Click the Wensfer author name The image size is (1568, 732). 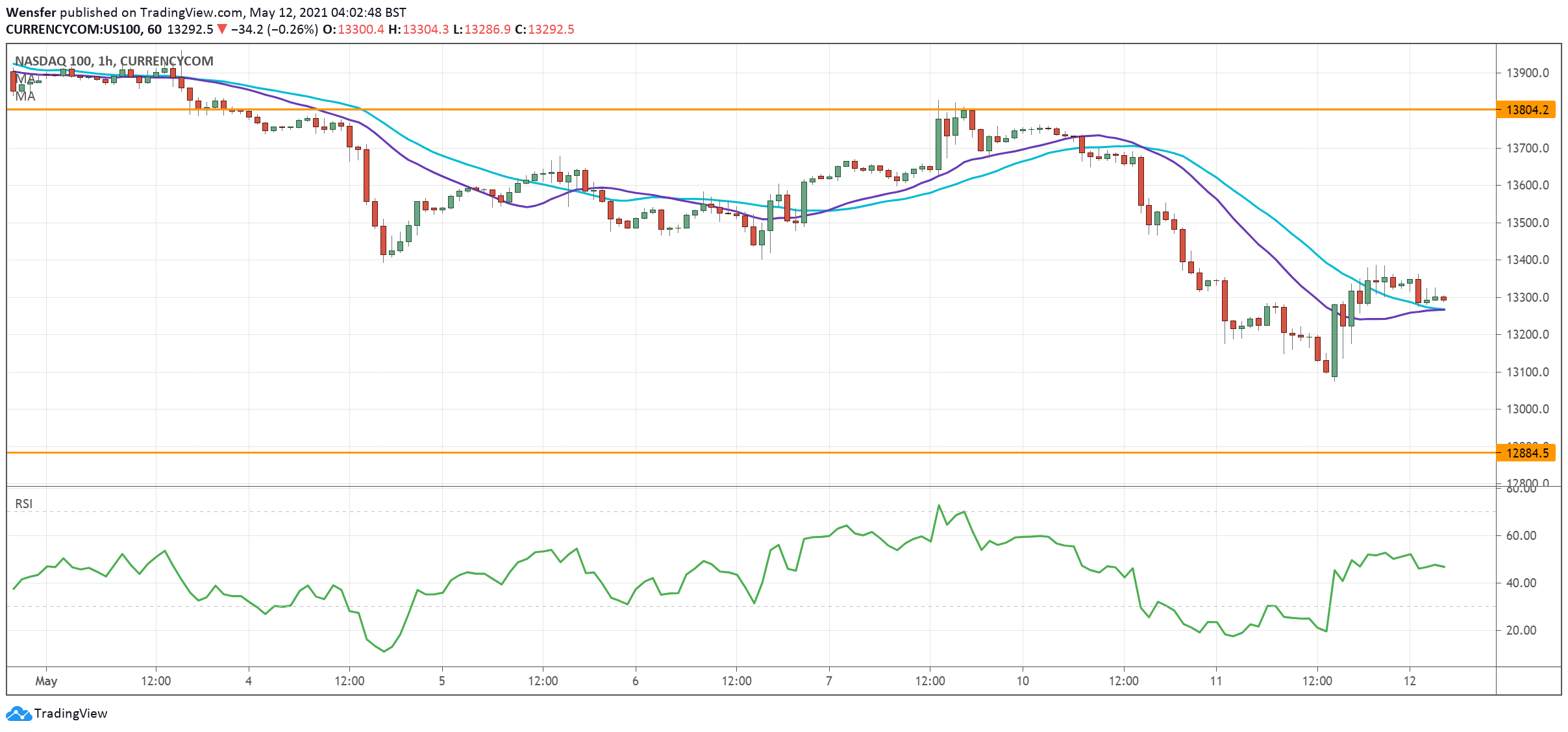pos(31,12)
